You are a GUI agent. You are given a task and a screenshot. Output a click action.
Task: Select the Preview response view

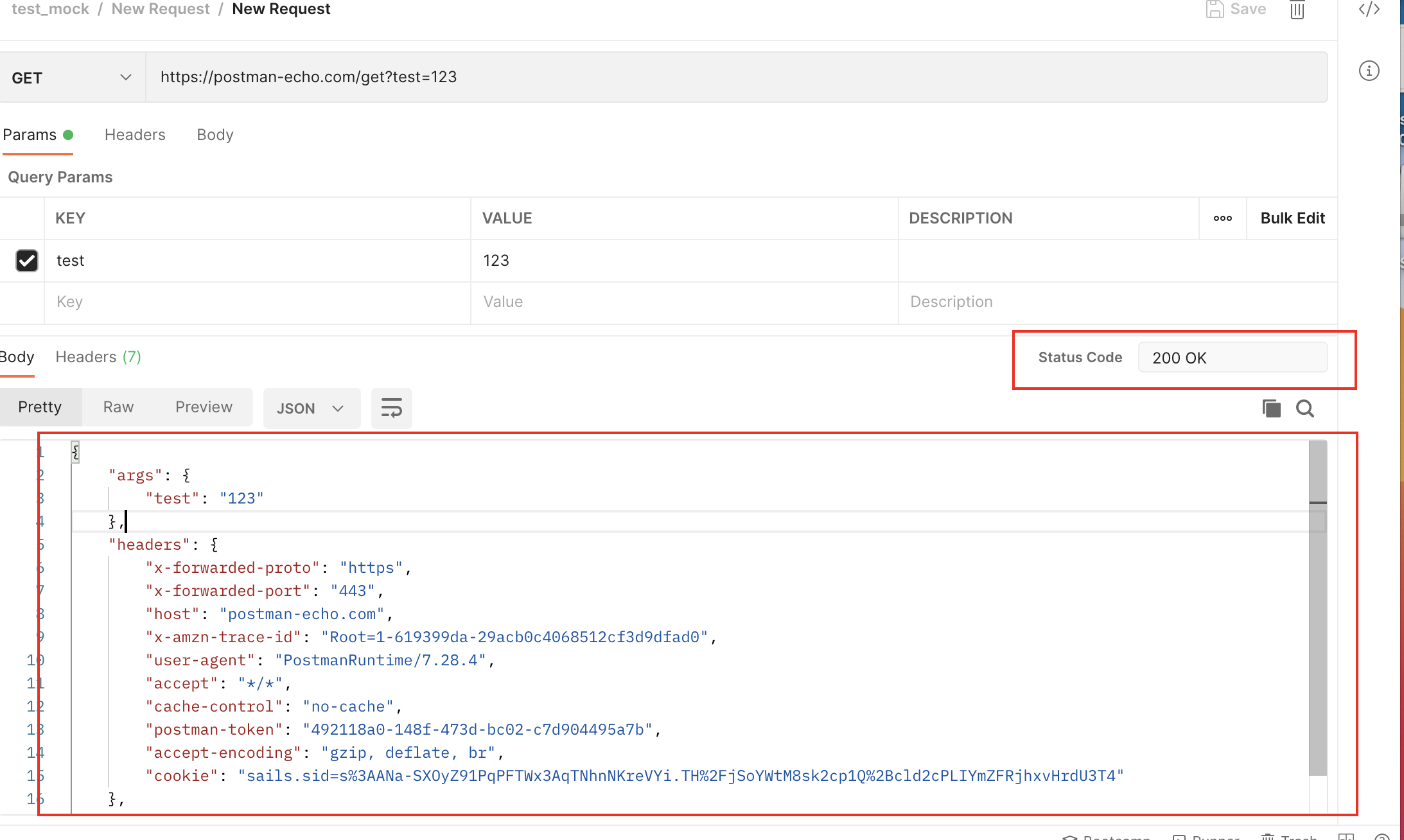tap(204, 407)
